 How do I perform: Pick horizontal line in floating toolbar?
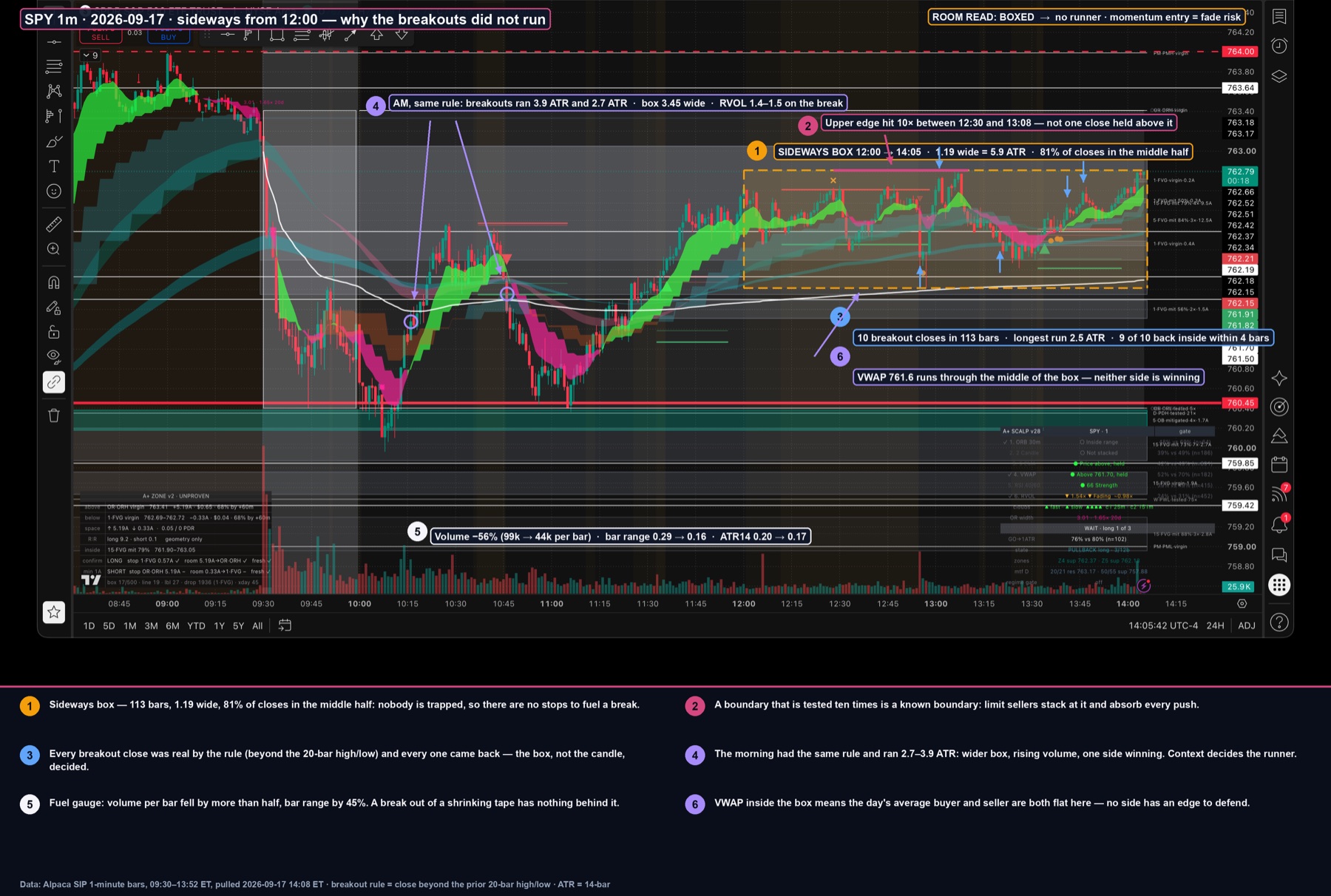point(228,35)
